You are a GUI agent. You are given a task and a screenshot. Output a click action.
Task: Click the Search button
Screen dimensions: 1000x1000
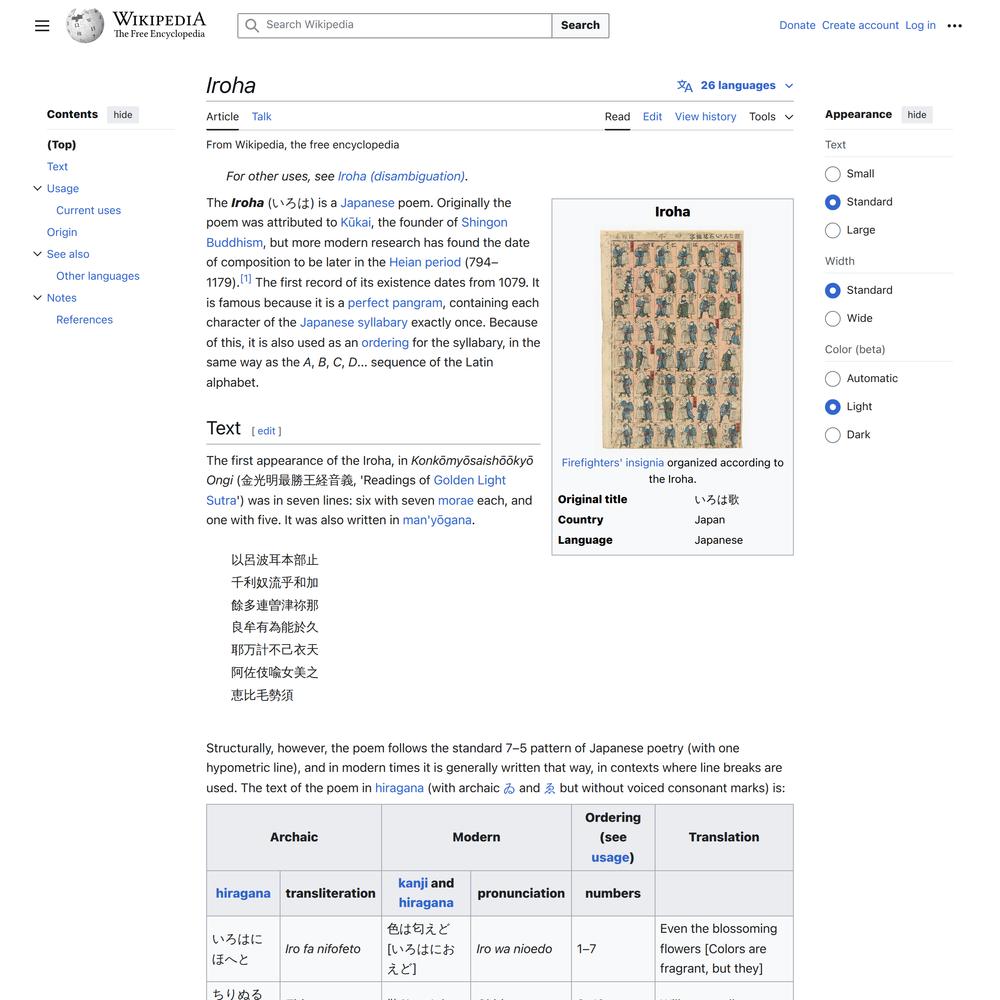point(580,26)
